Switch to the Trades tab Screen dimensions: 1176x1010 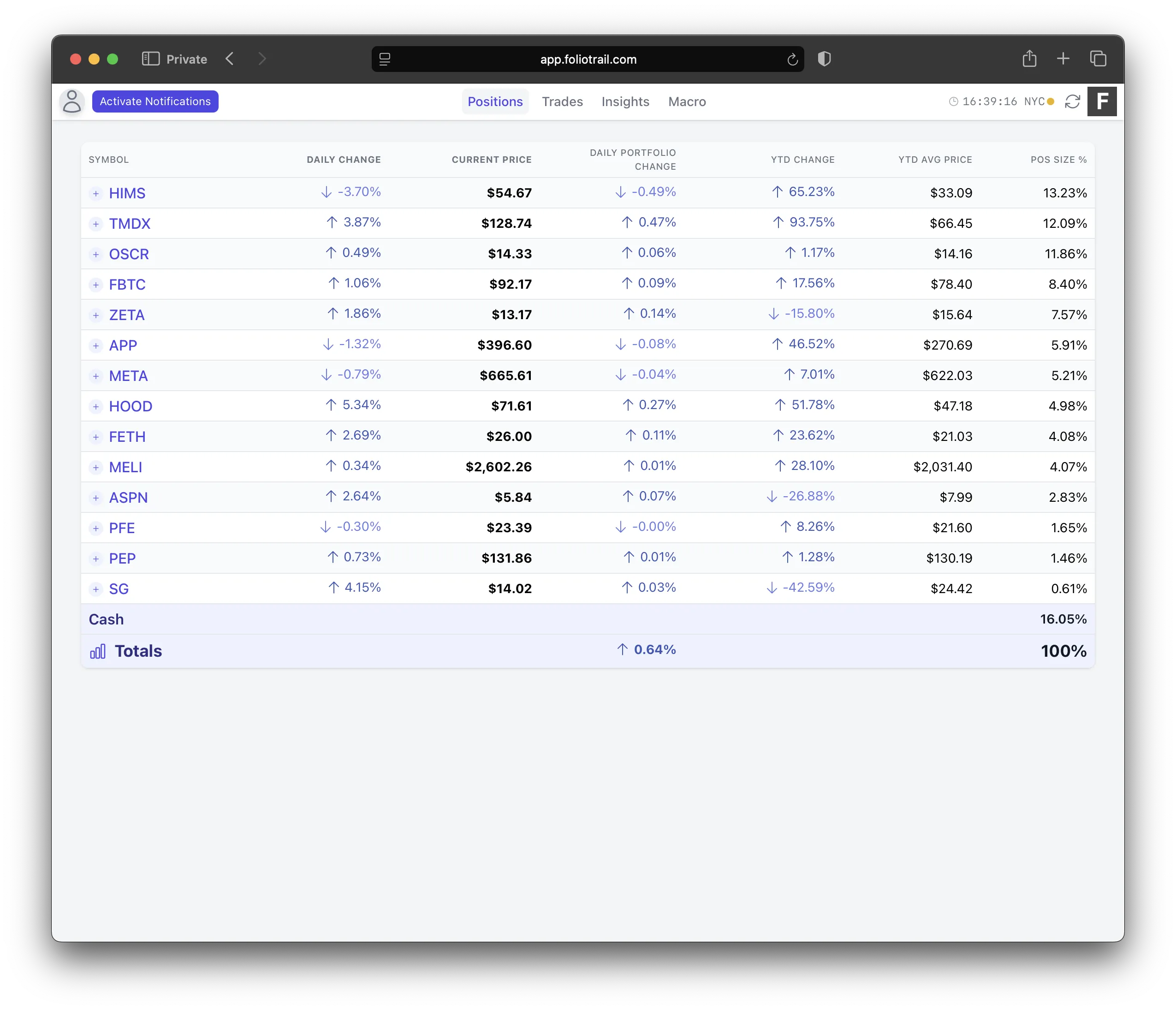tap(563, 101)
